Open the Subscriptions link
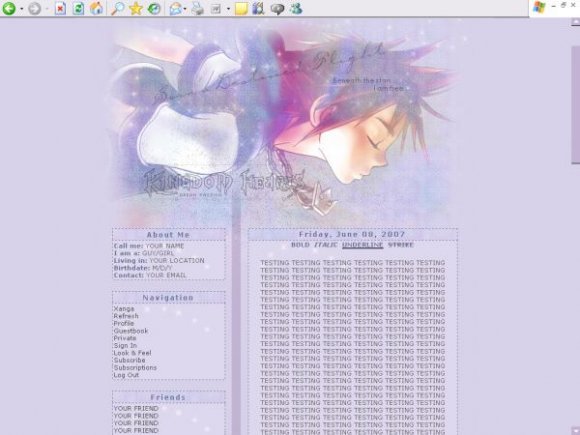This screenshot has width=580, height=435. coord(135,368)
